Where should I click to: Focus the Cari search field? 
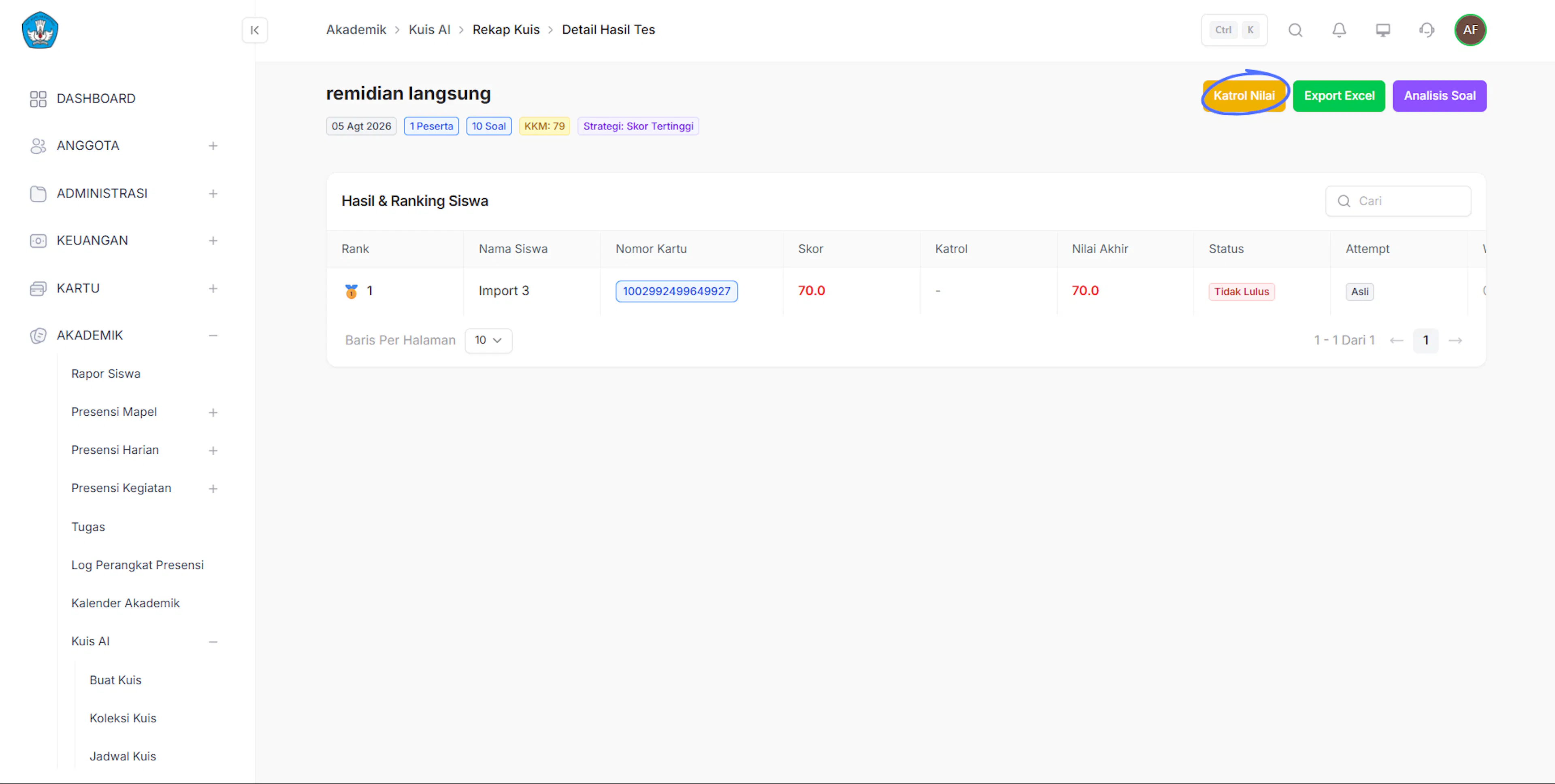click(x=1398, y=202)
